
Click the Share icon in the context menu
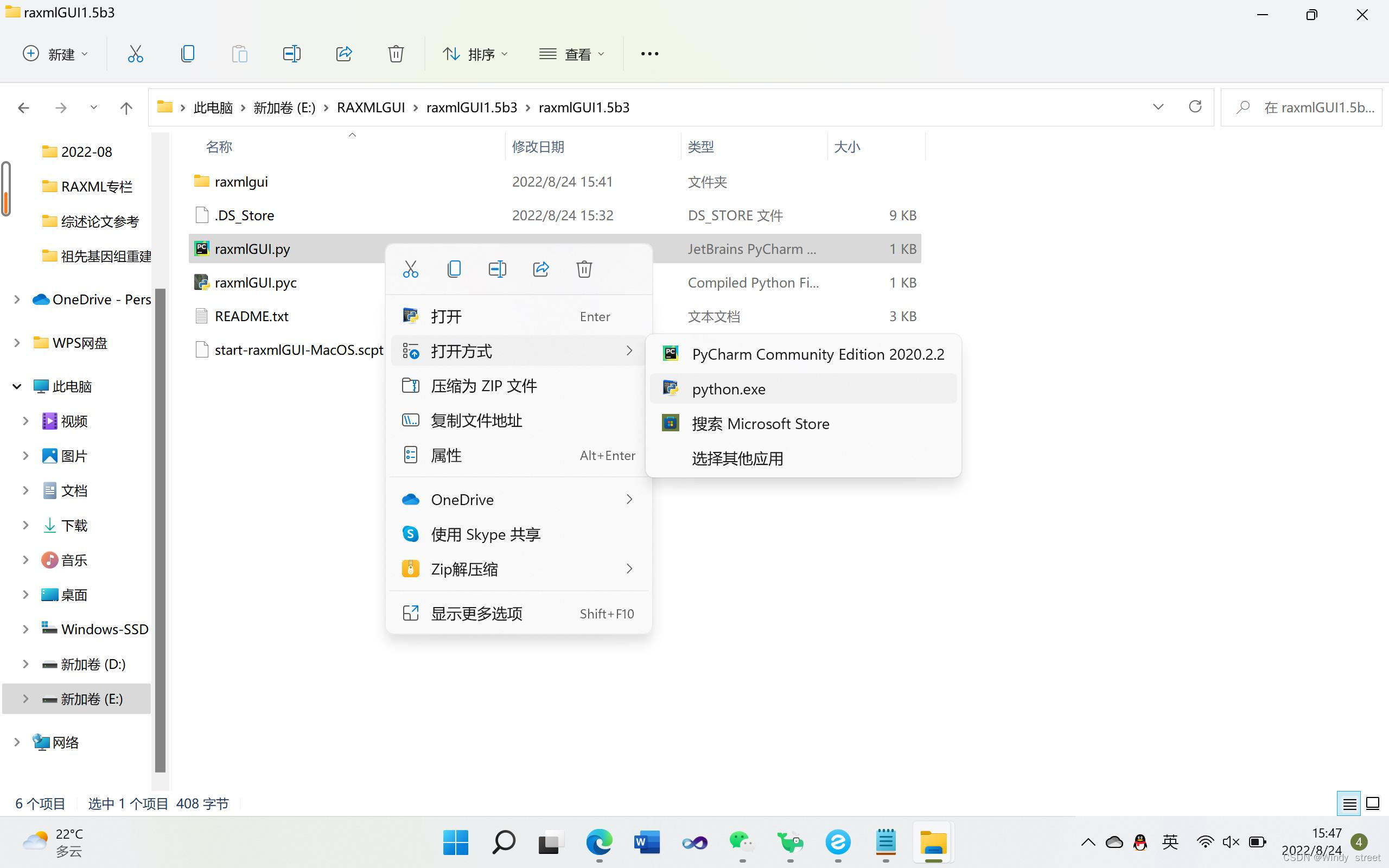point(540,269)
